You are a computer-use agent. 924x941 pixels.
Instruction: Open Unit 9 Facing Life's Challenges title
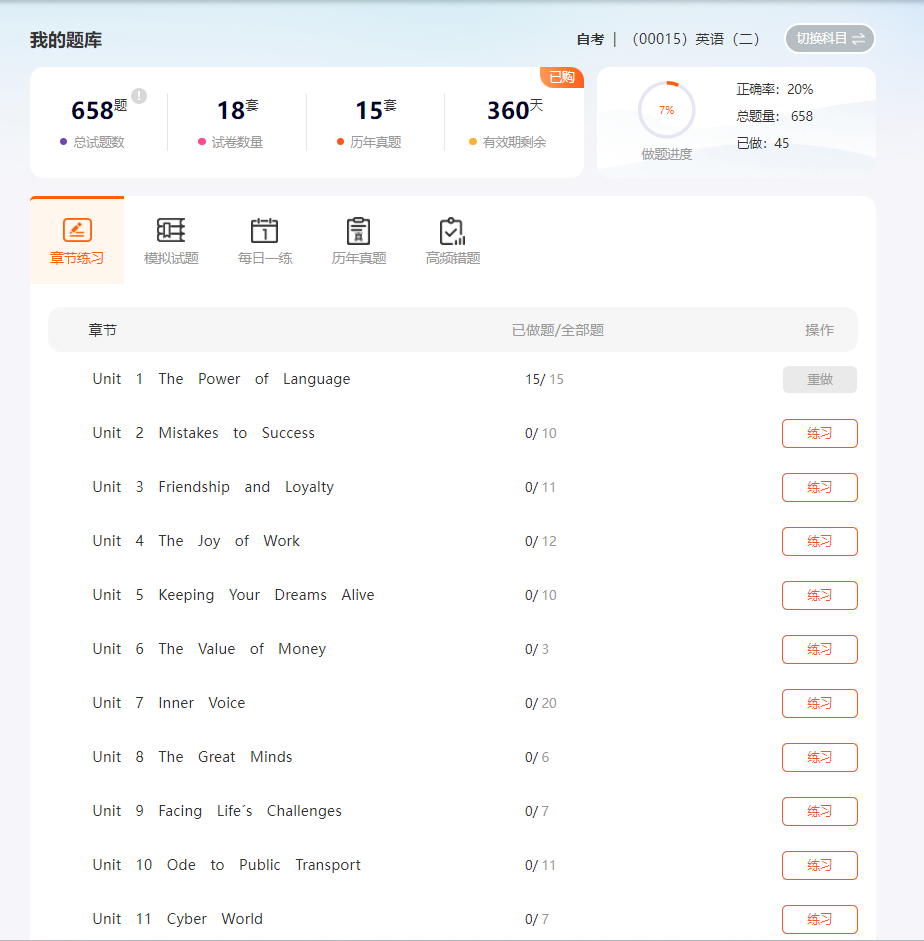click(217, 811)
